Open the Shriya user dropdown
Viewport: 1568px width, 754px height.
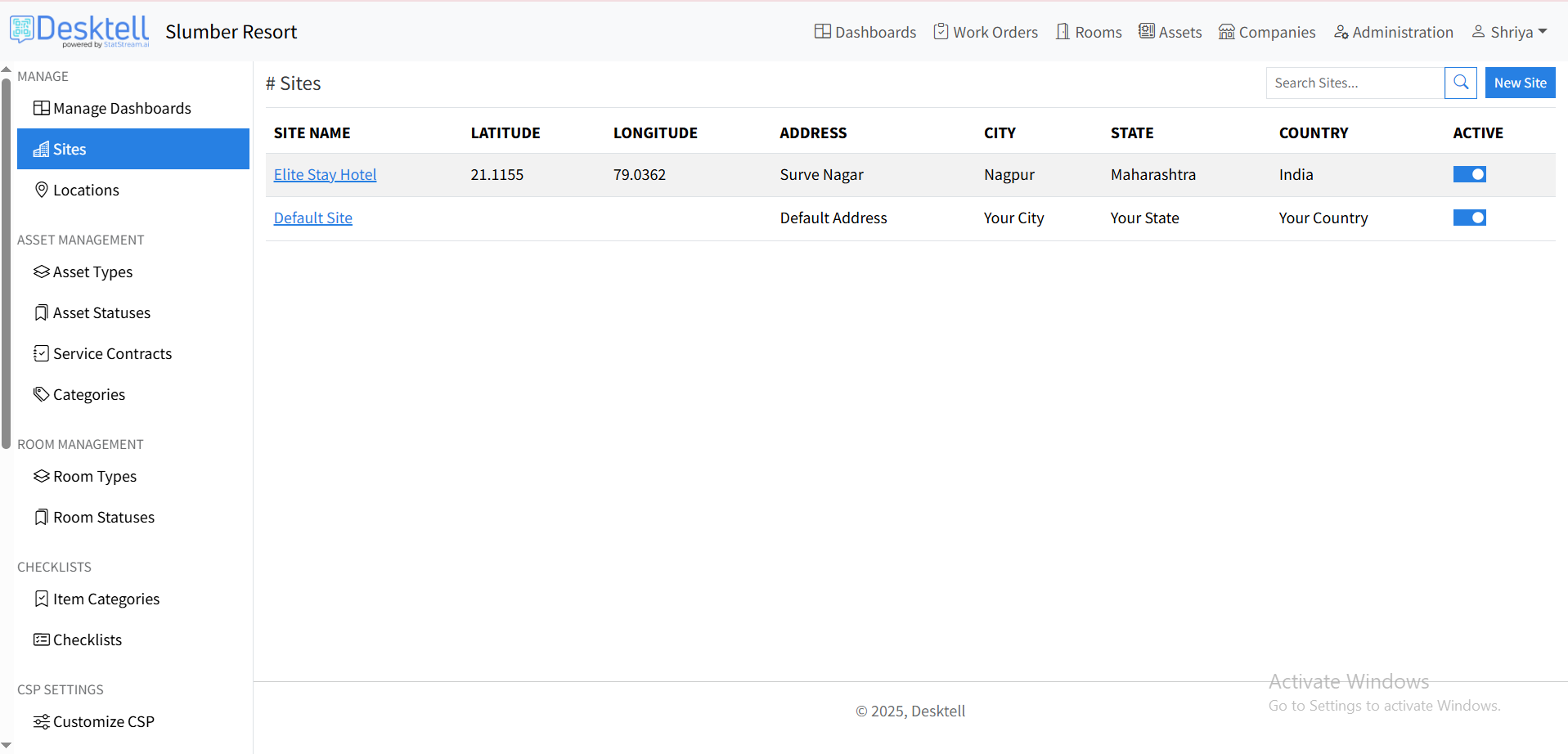[x=1509, y=32]
